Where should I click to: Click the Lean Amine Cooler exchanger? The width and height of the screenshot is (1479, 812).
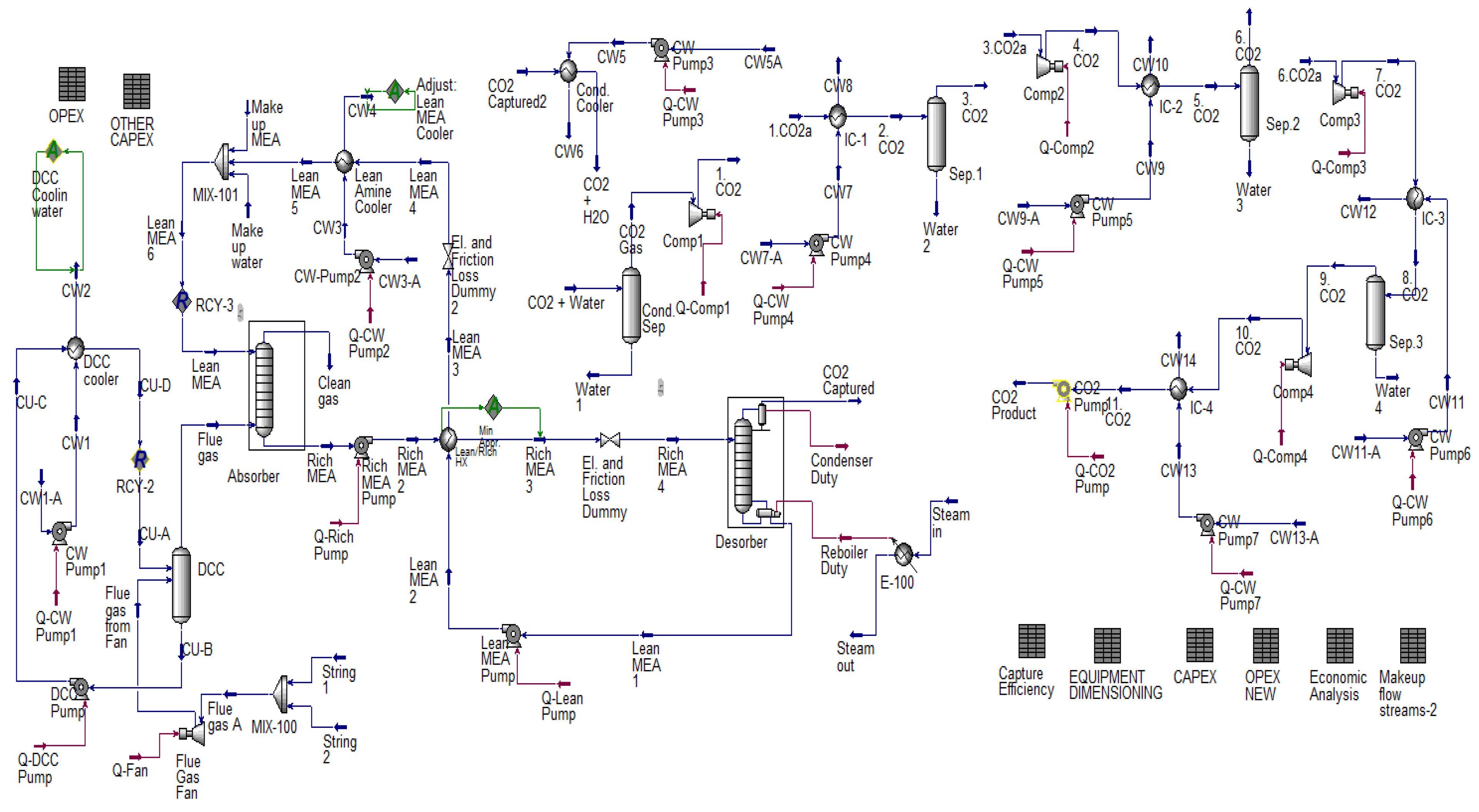[344, 162]
